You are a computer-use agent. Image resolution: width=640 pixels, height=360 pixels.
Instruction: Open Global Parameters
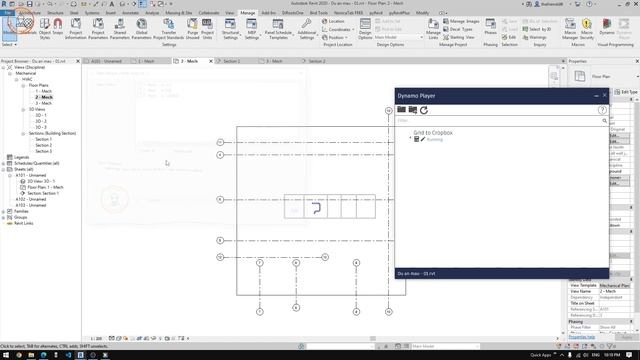tap(141, 28)
